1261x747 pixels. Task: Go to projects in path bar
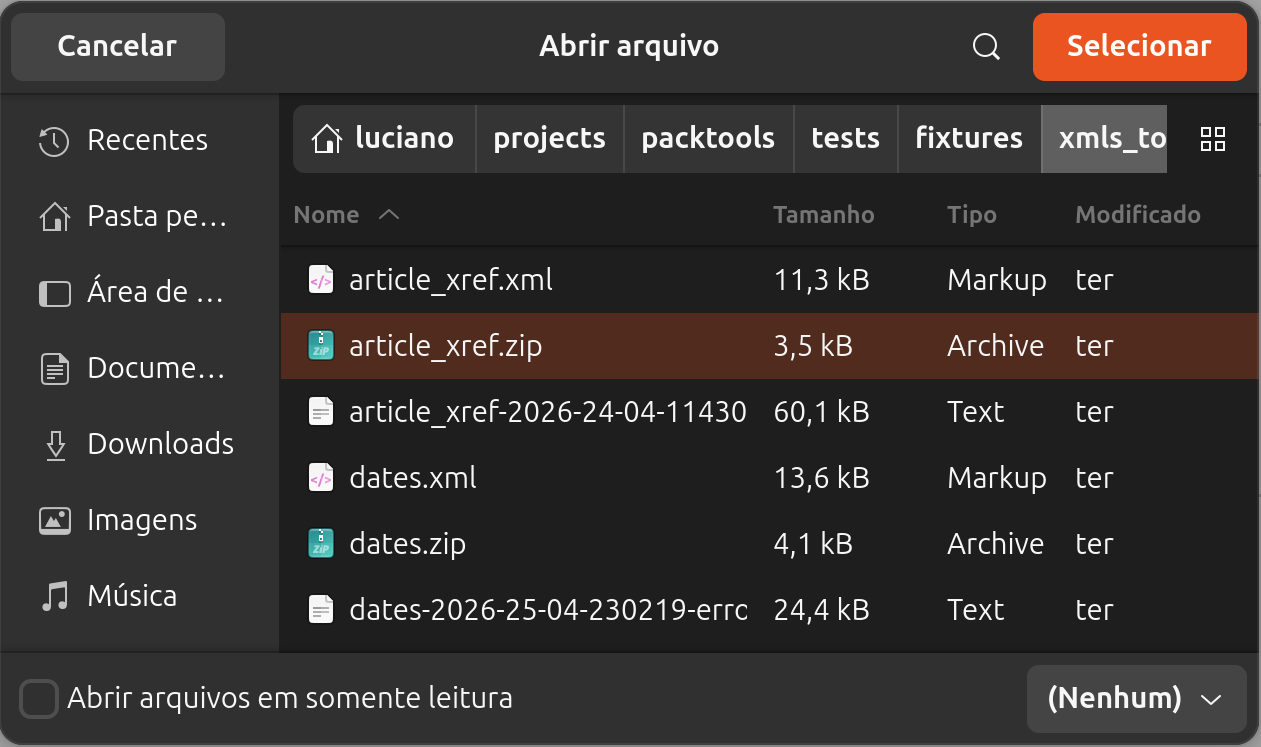pyautogui.click(x=549, y=139)
